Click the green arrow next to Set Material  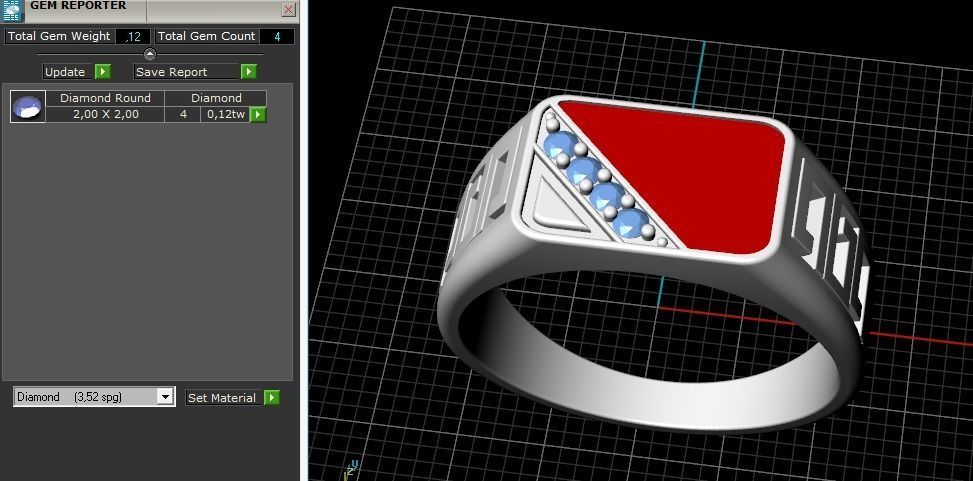[x=272, y=398]
